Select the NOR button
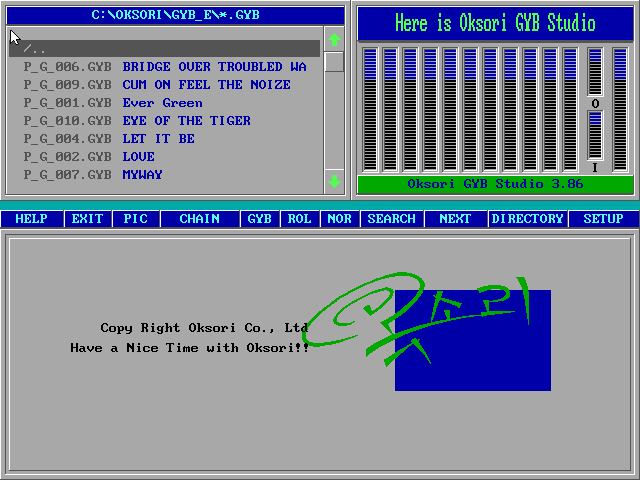 [340, 219]
